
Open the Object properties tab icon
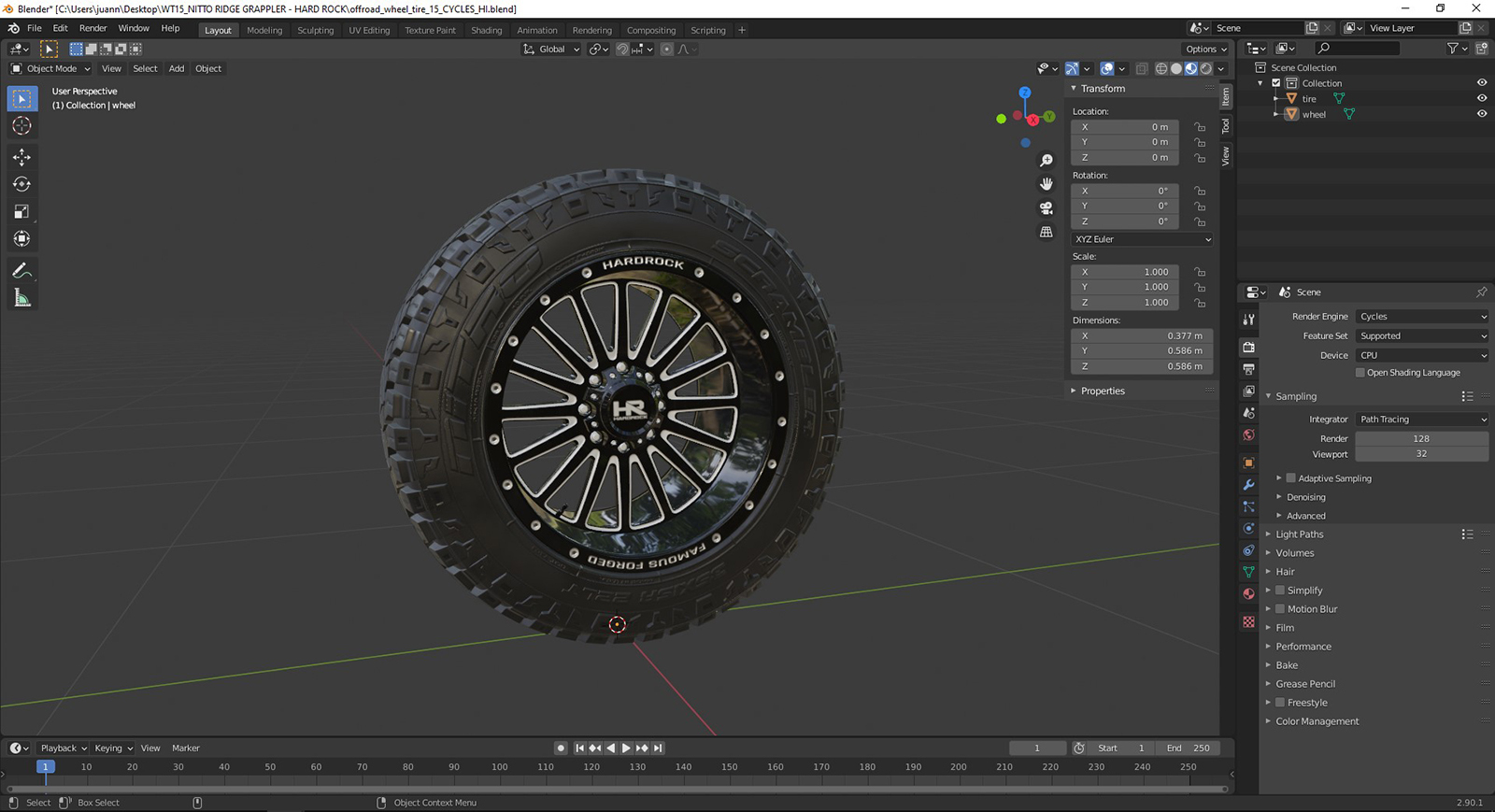click(x=1248, y=463)
